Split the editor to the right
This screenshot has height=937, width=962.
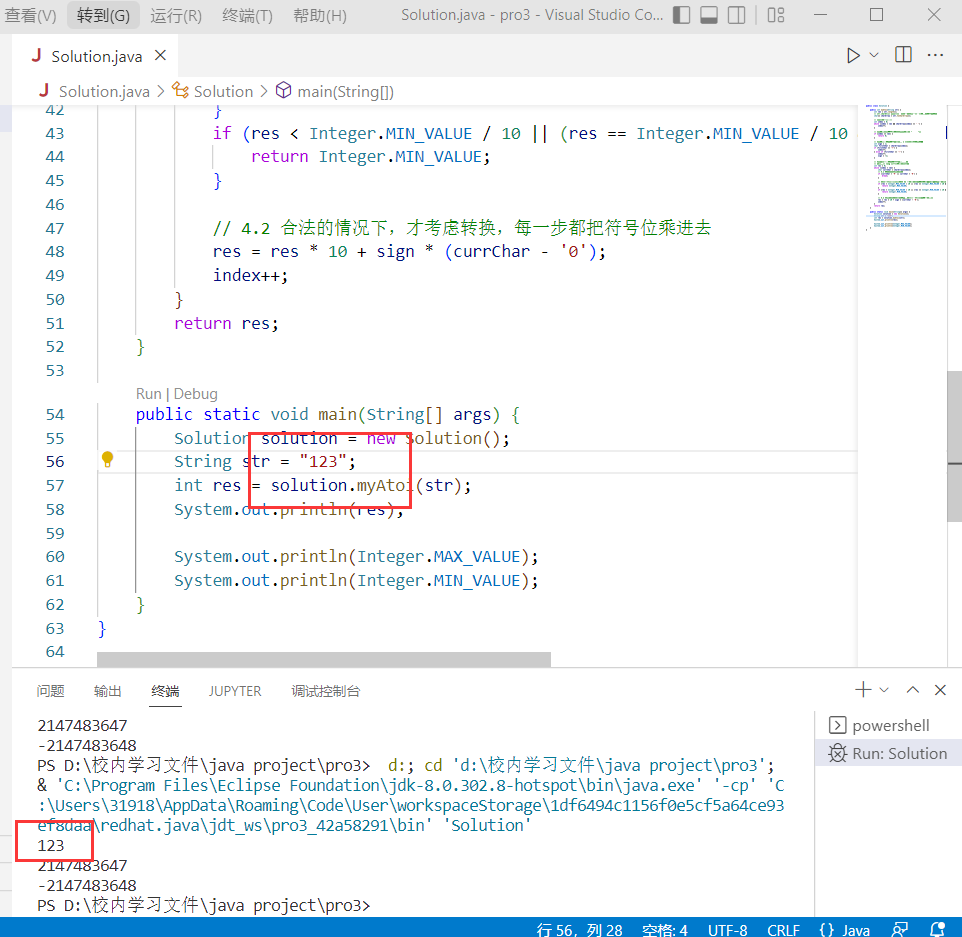[903, 55]
